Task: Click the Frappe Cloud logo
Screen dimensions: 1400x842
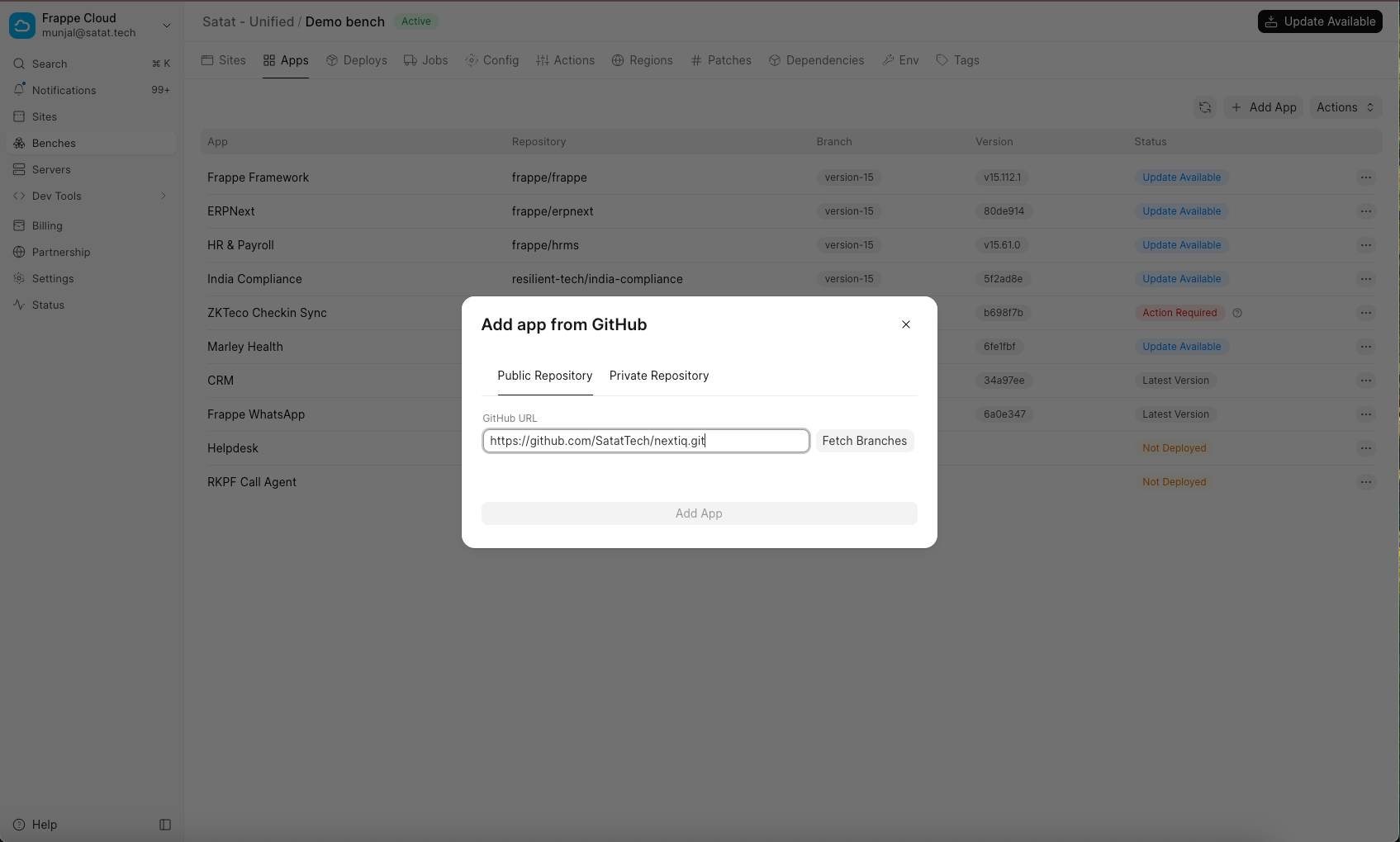Action: 22,25
